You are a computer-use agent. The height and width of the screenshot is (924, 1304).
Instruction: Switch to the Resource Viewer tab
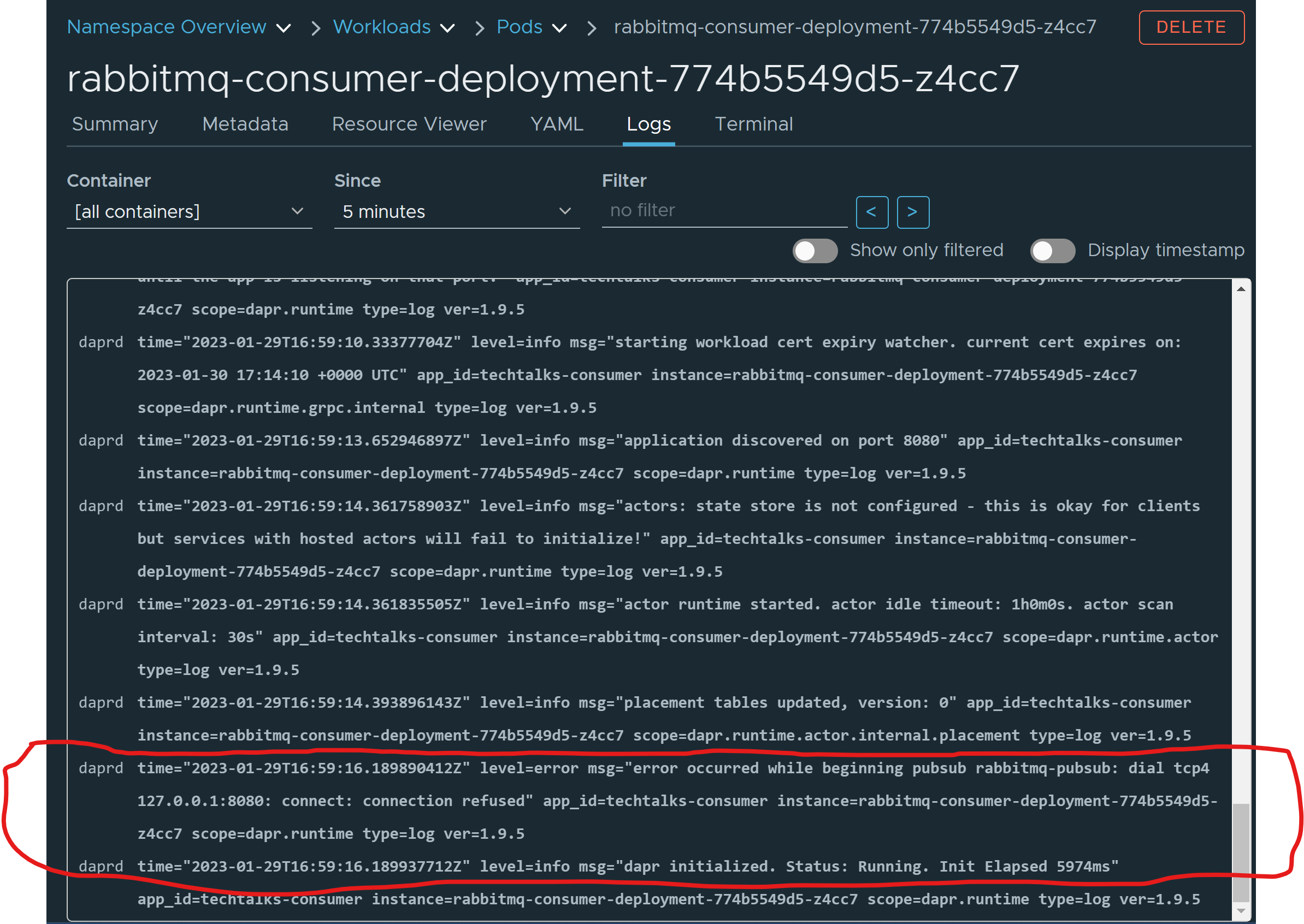tap(409, 124)
